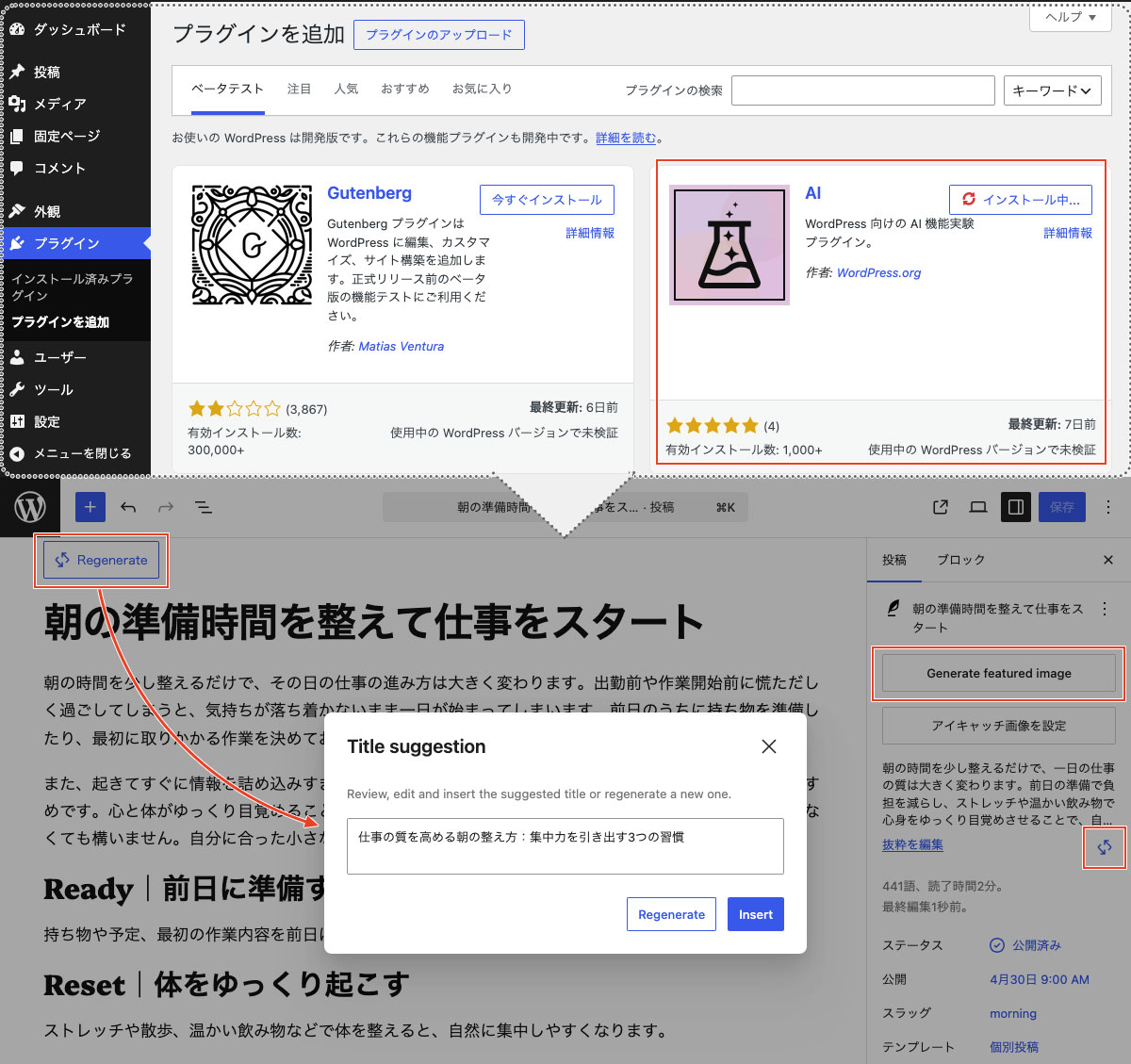Open the キーワード search type dropdown
Viewport: 1131px width, 1064px height.
(x=1052, y=90)
